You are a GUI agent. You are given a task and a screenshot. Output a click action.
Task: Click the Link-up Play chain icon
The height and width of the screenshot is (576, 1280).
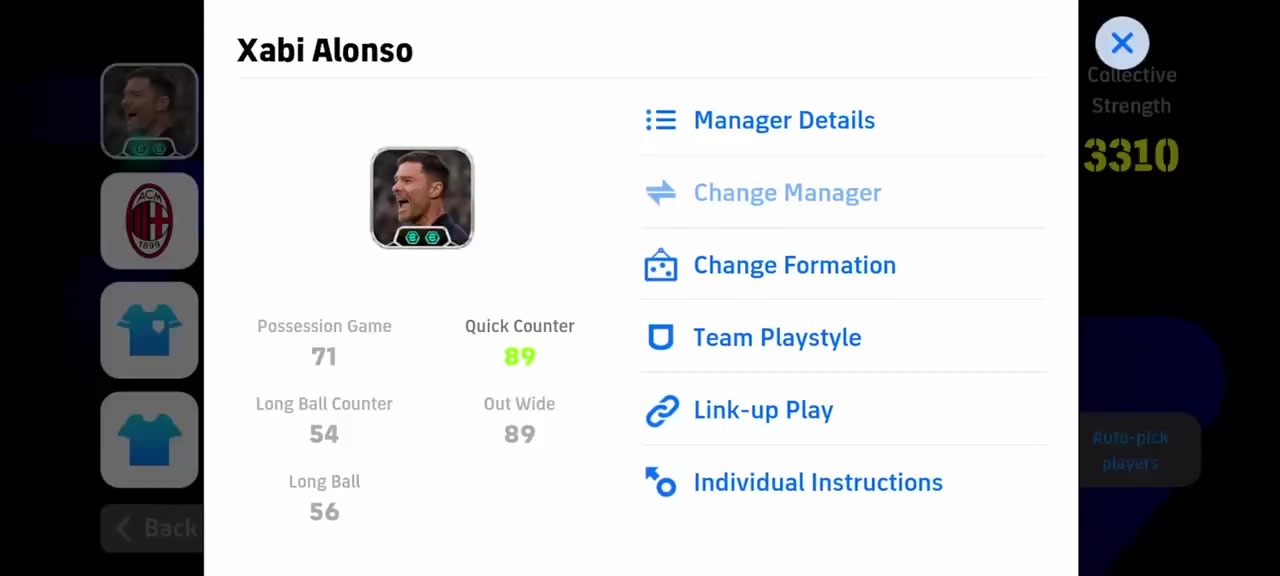tap(661, 410)
